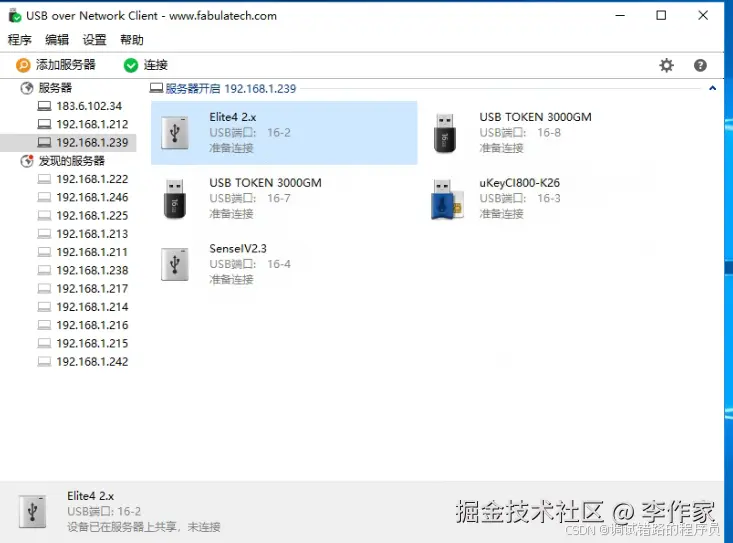733x543 pixels.
Task: Select the 服务器 tree root node
Action: click(55, 87)
